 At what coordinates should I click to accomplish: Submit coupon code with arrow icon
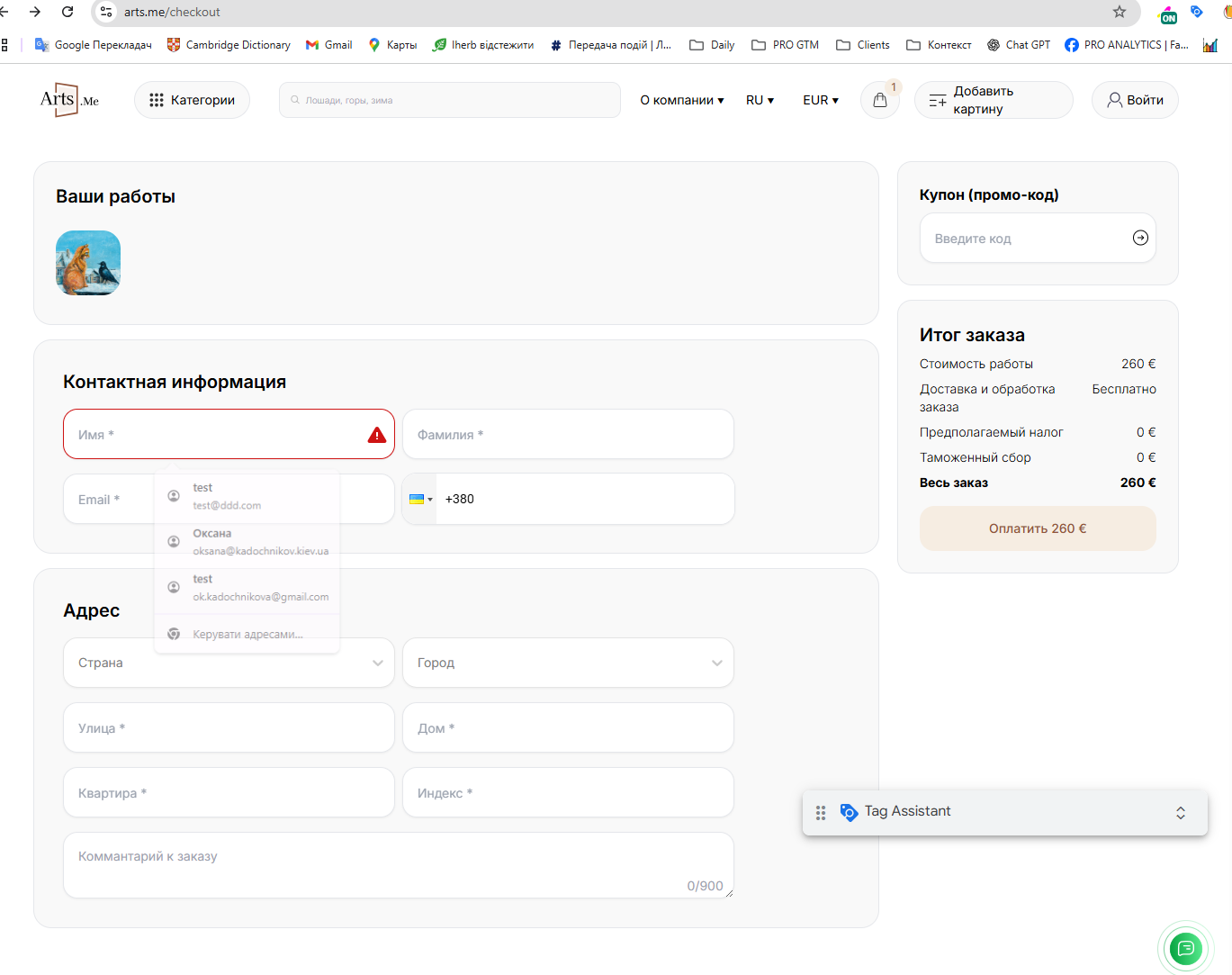click(1140, 238)
